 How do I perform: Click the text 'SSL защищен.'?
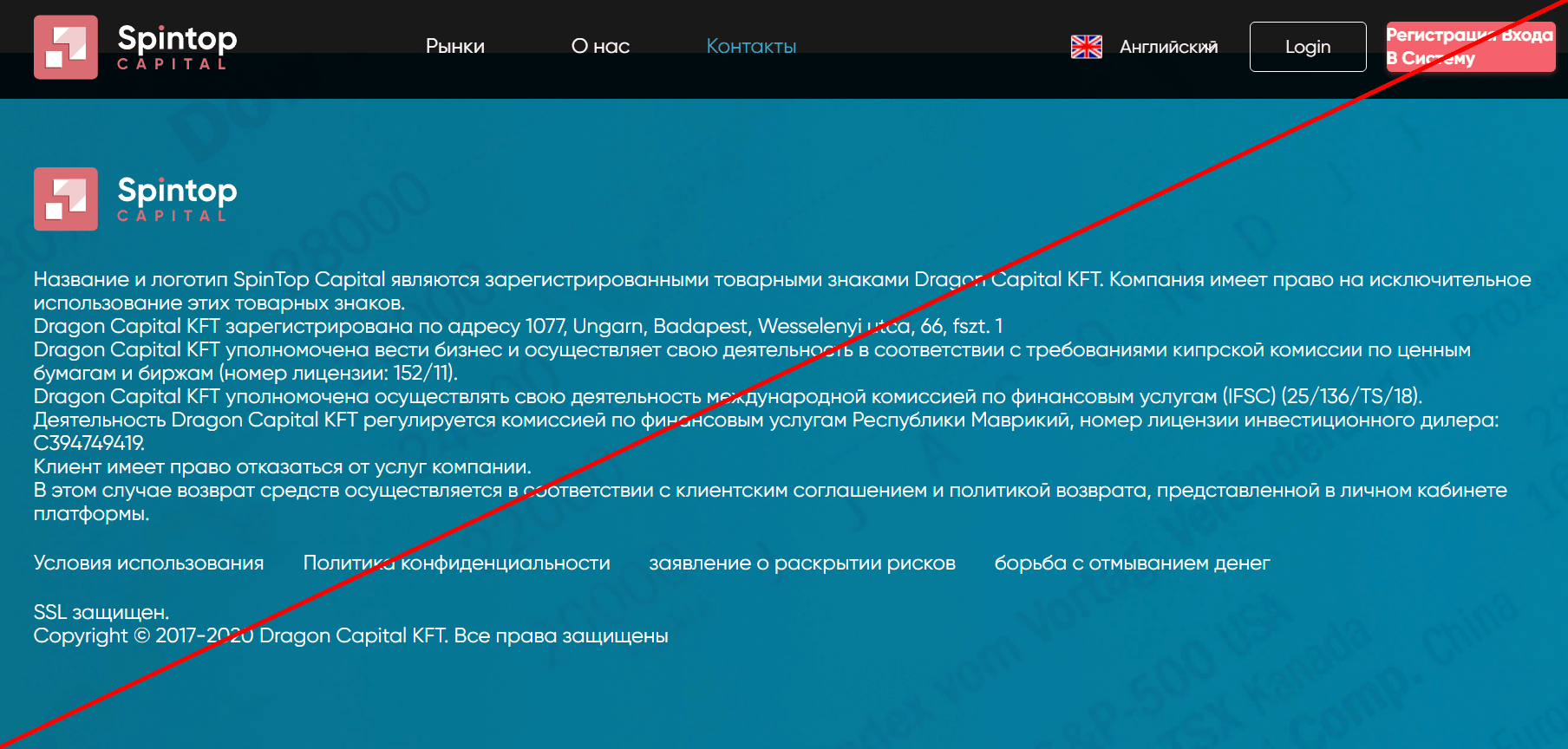[x=101, y=613]
